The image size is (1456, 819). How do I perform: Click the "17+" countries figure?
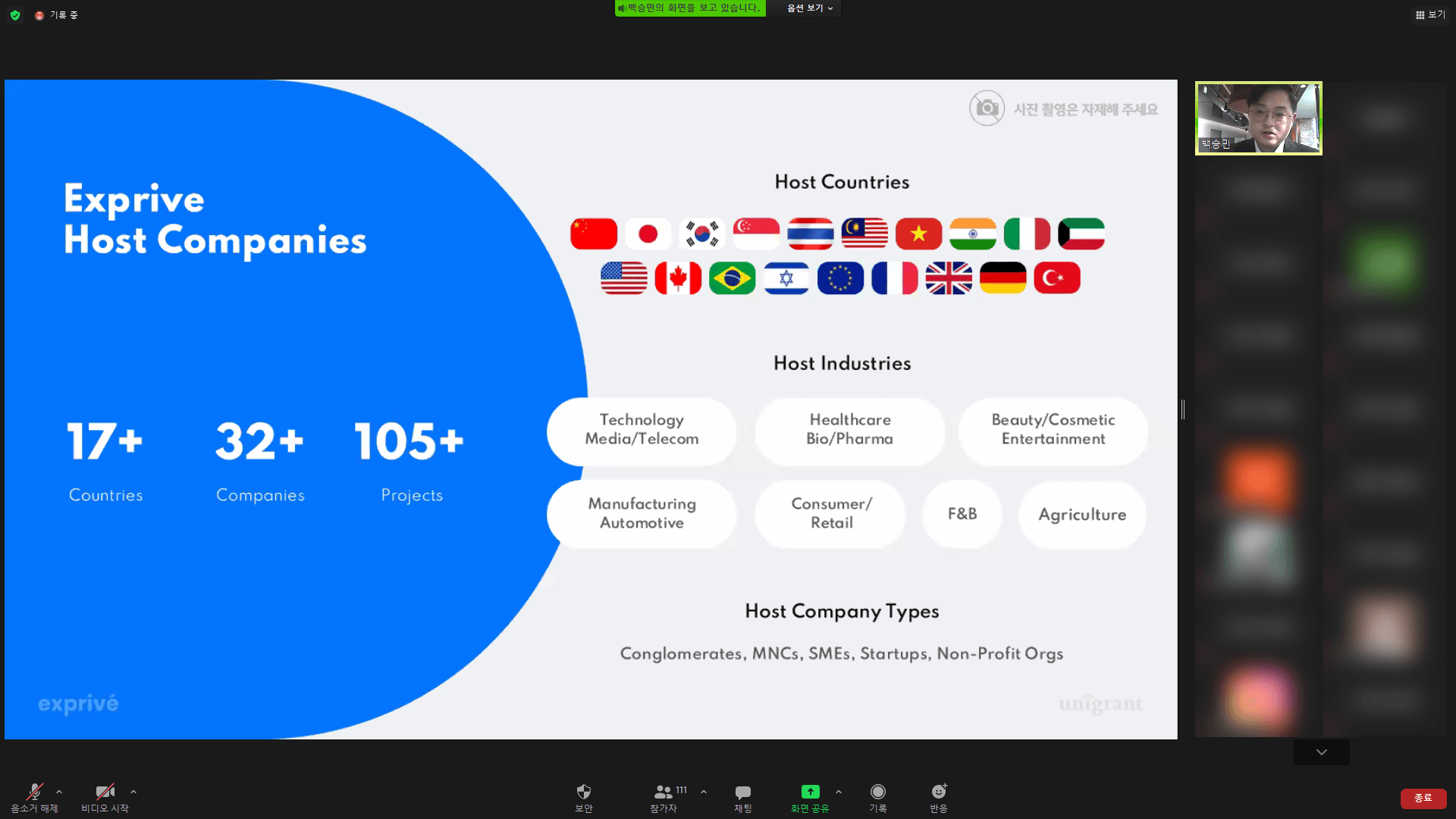(105, 441)
